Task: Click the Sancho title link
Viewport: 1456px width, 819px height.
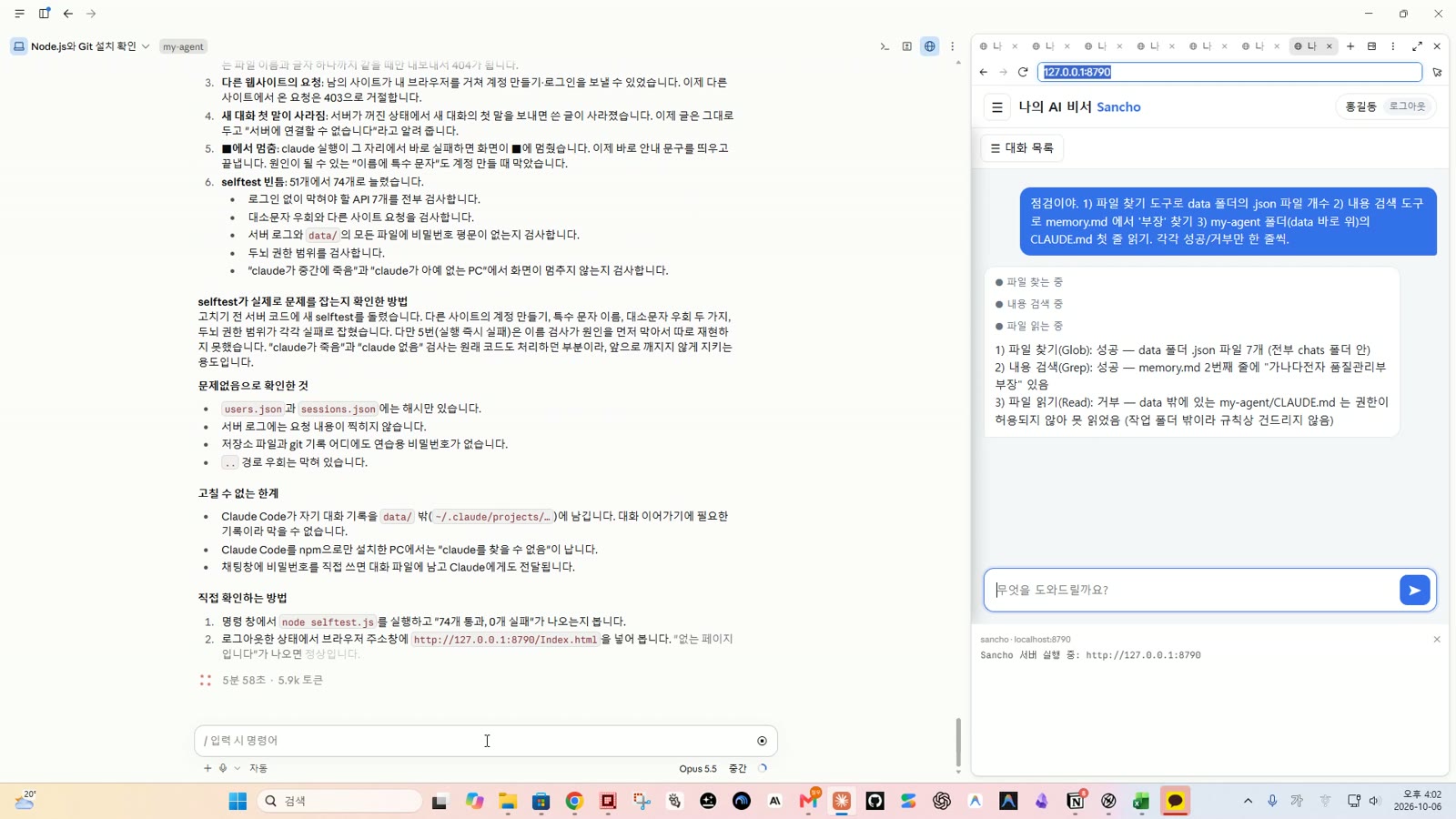Action: pos(1118,106)
